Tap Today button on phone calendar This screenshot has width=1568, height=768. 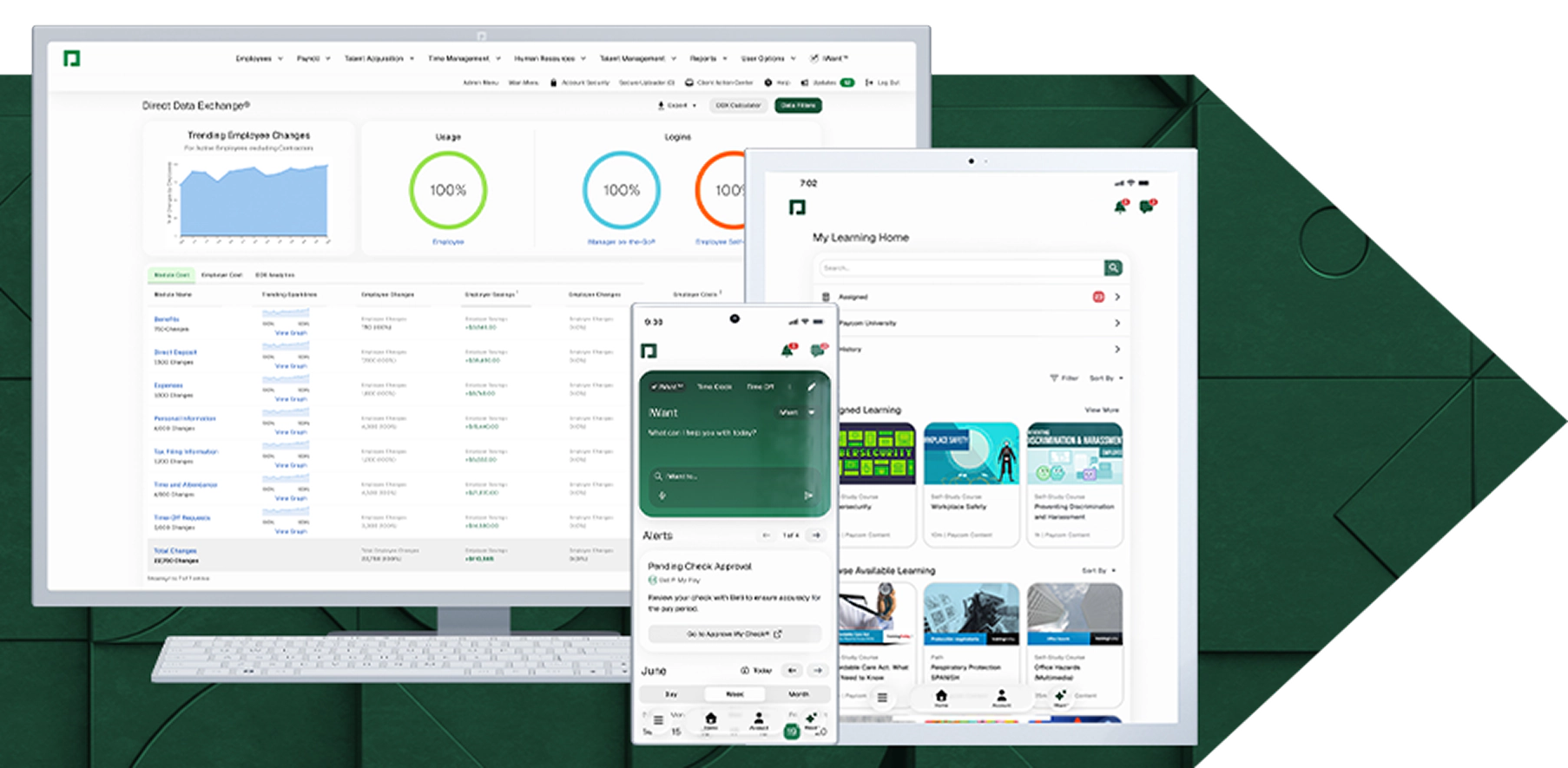pyautogui.click(x=757, y=671)
